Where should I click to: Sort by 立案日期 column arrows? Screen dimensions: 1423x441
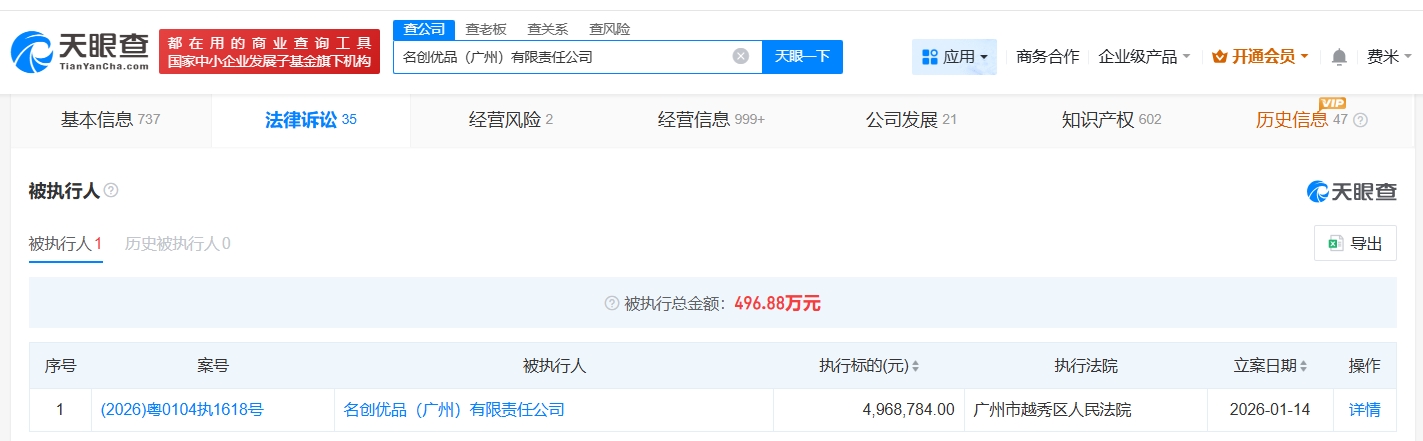(x=1303, y=367)
